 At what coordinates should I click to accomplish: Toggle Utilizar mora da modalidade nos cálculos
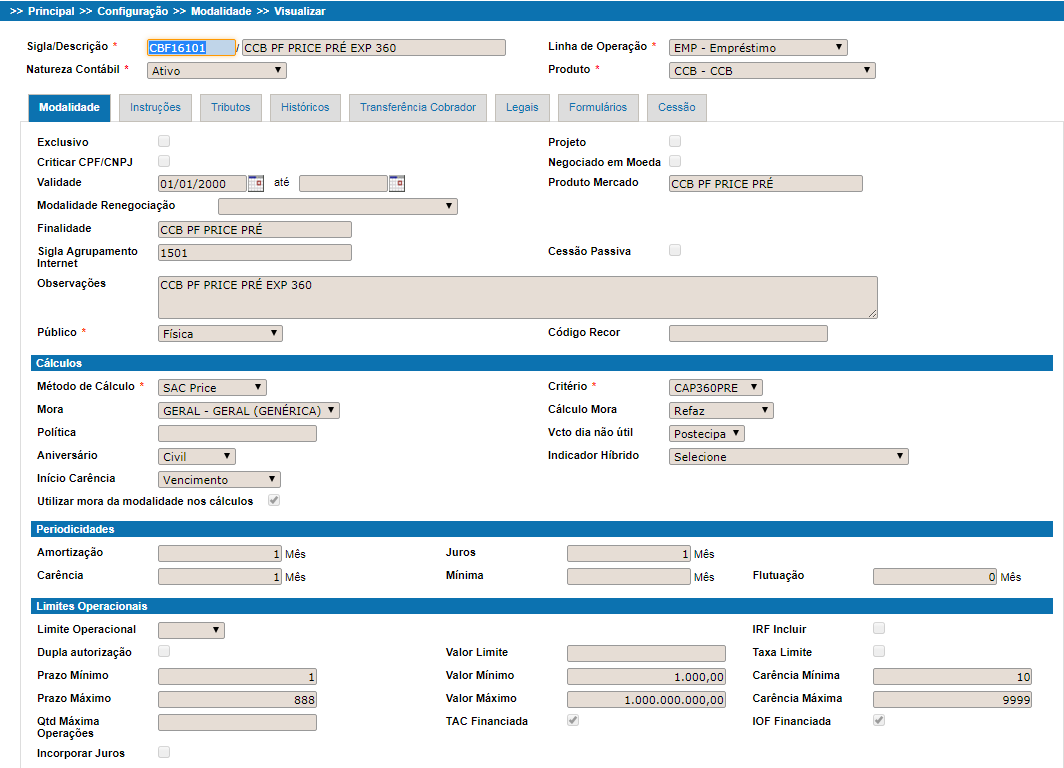pyautogui.click(x=274, y=500)
